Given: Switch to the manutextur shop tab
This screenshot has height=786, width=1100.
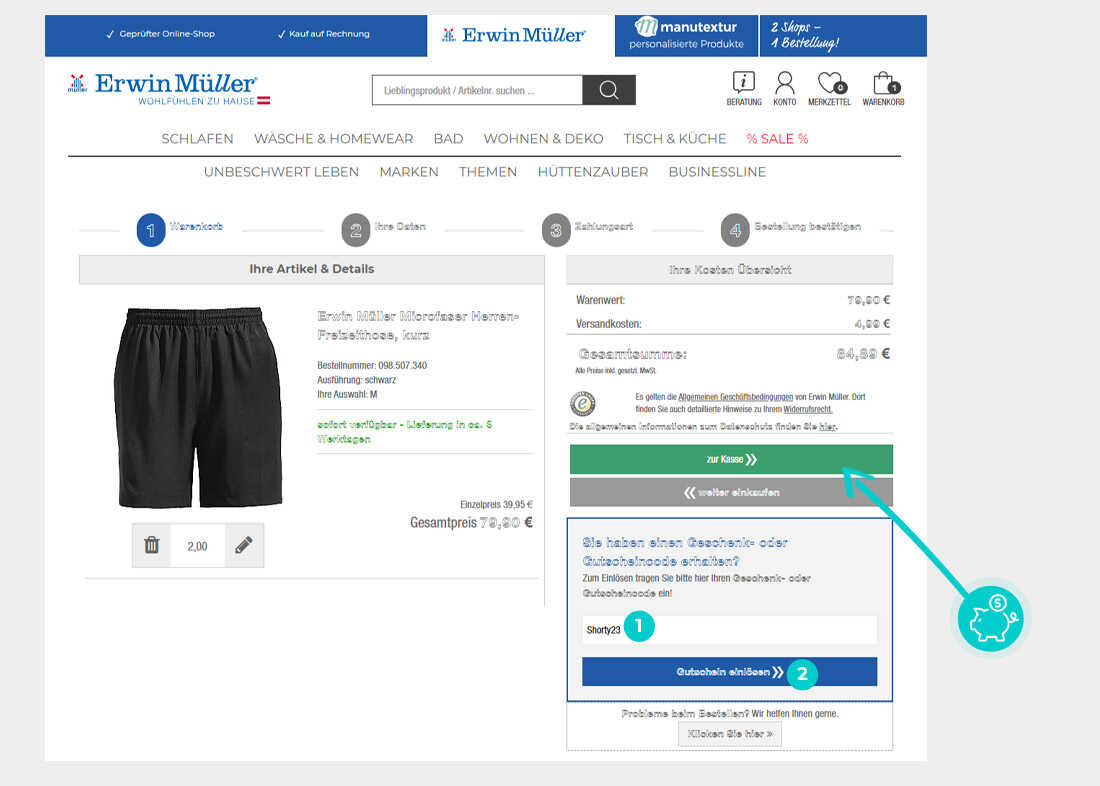Looking at the screenshot, I should tap(686, 35).
